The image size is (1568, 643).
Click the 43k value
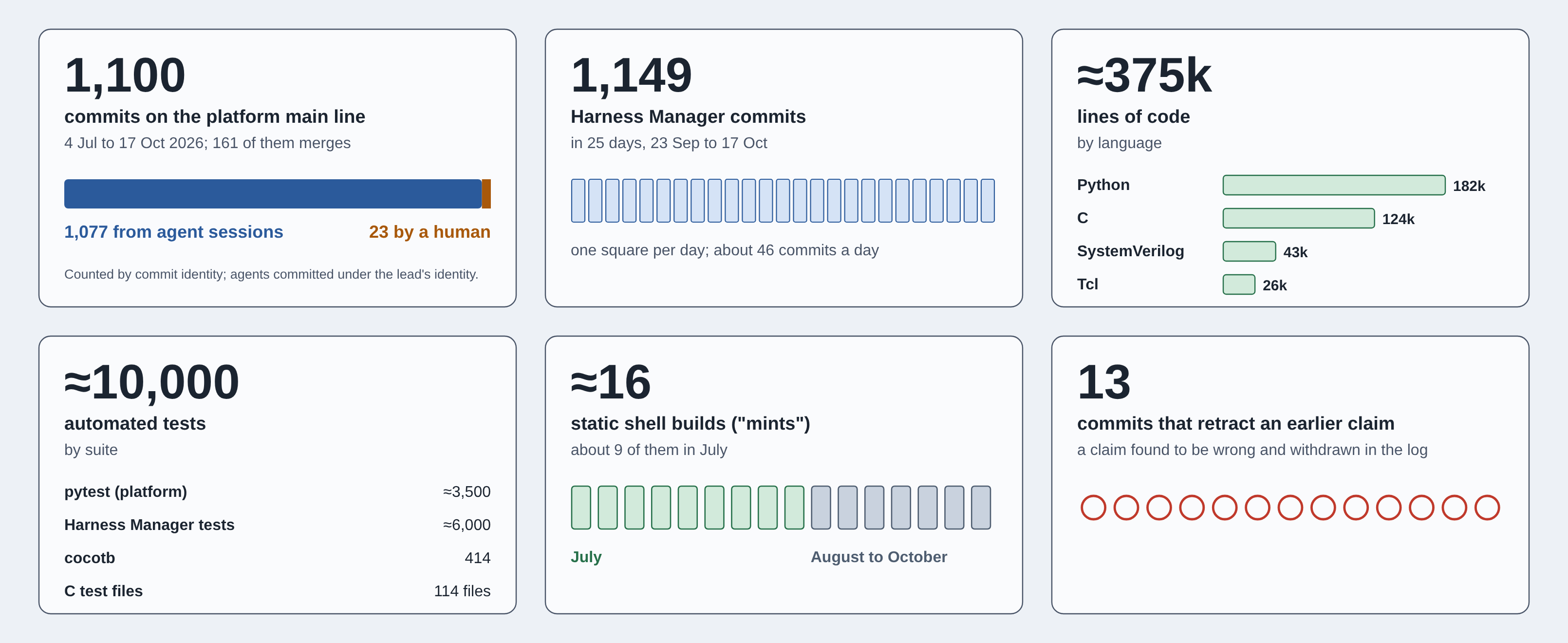1295,252
